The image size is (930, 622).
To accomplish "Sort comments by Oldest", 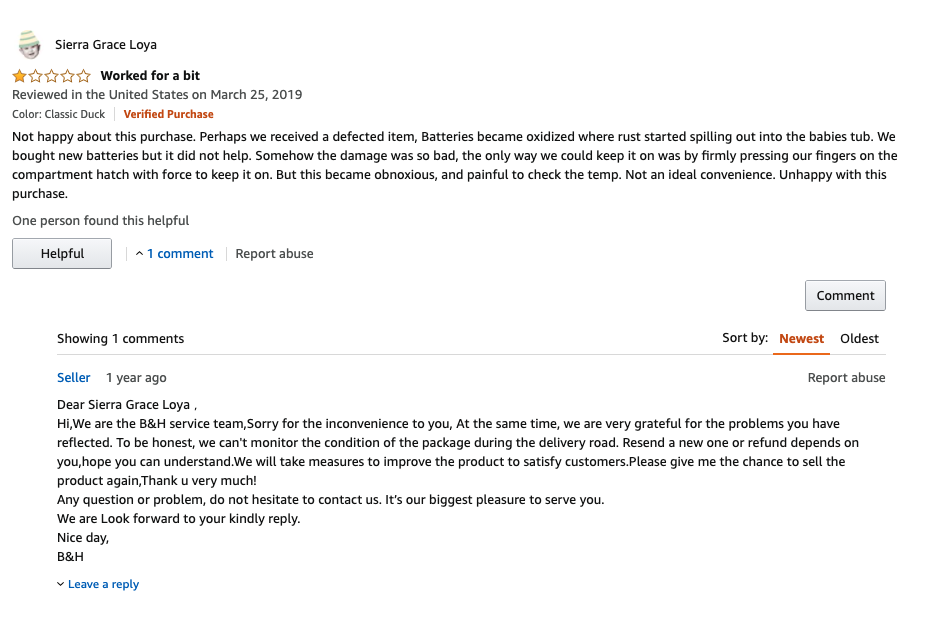I will click(859, 339).
